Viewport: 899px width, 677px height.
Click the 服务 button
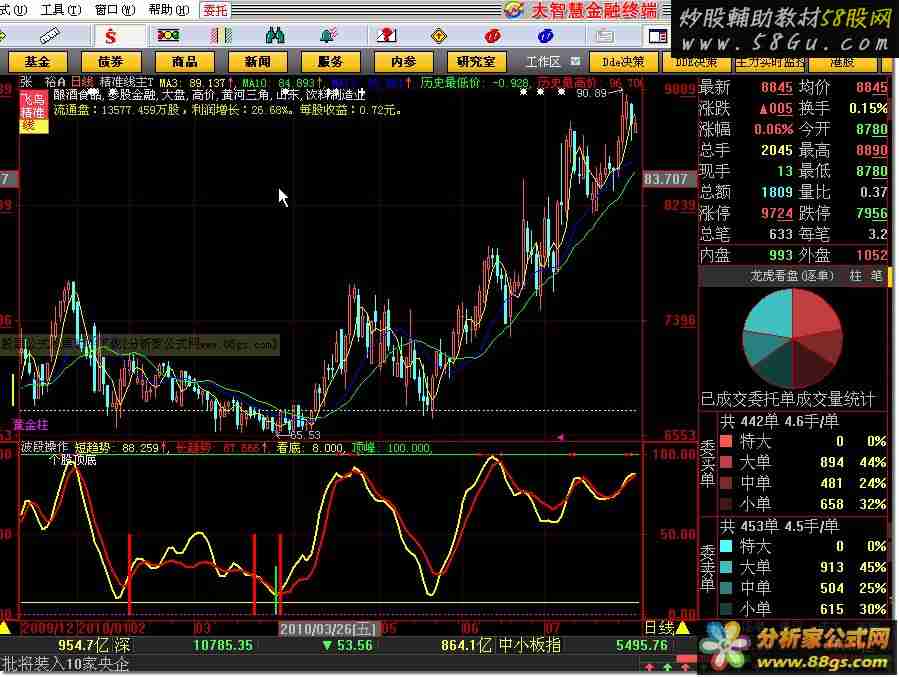[x=330, y=61]
